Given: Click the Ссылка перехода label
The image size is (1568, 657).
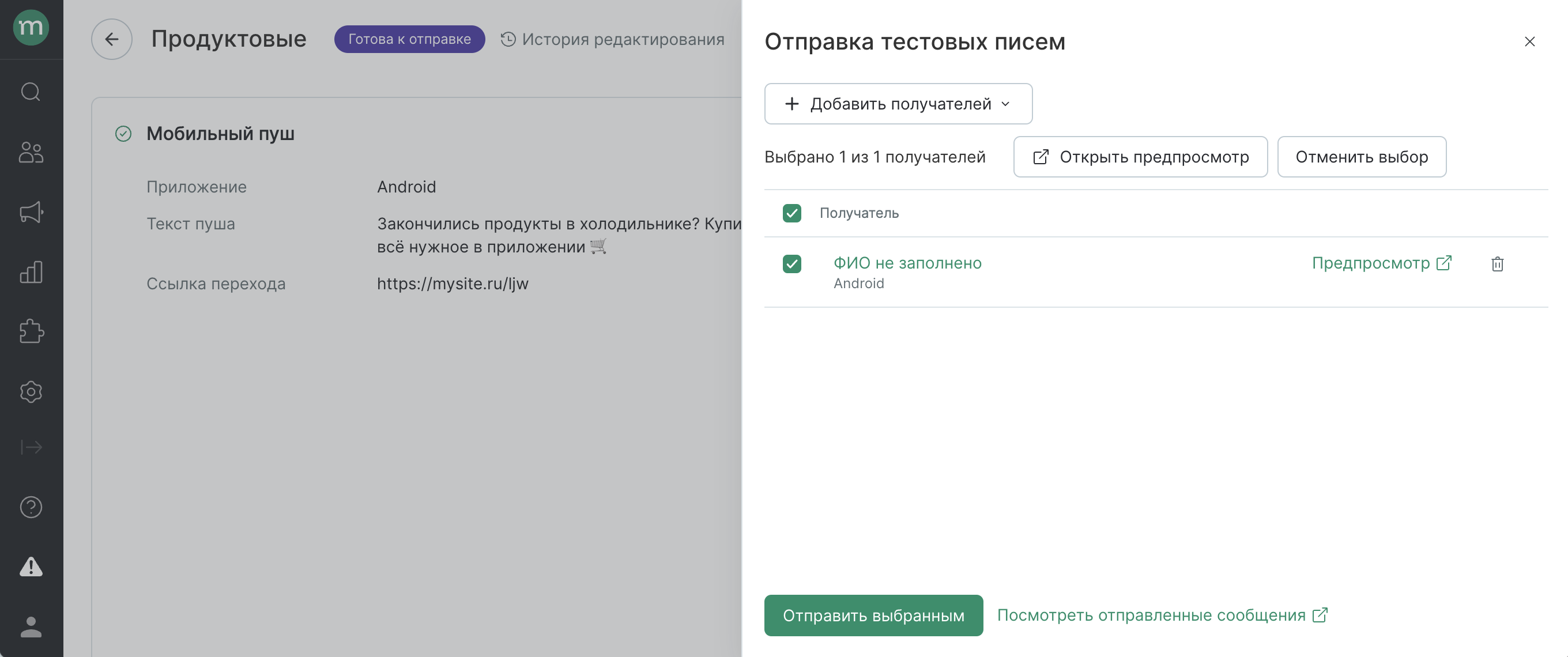Looking at the screenshot, I should click(216, 284).
